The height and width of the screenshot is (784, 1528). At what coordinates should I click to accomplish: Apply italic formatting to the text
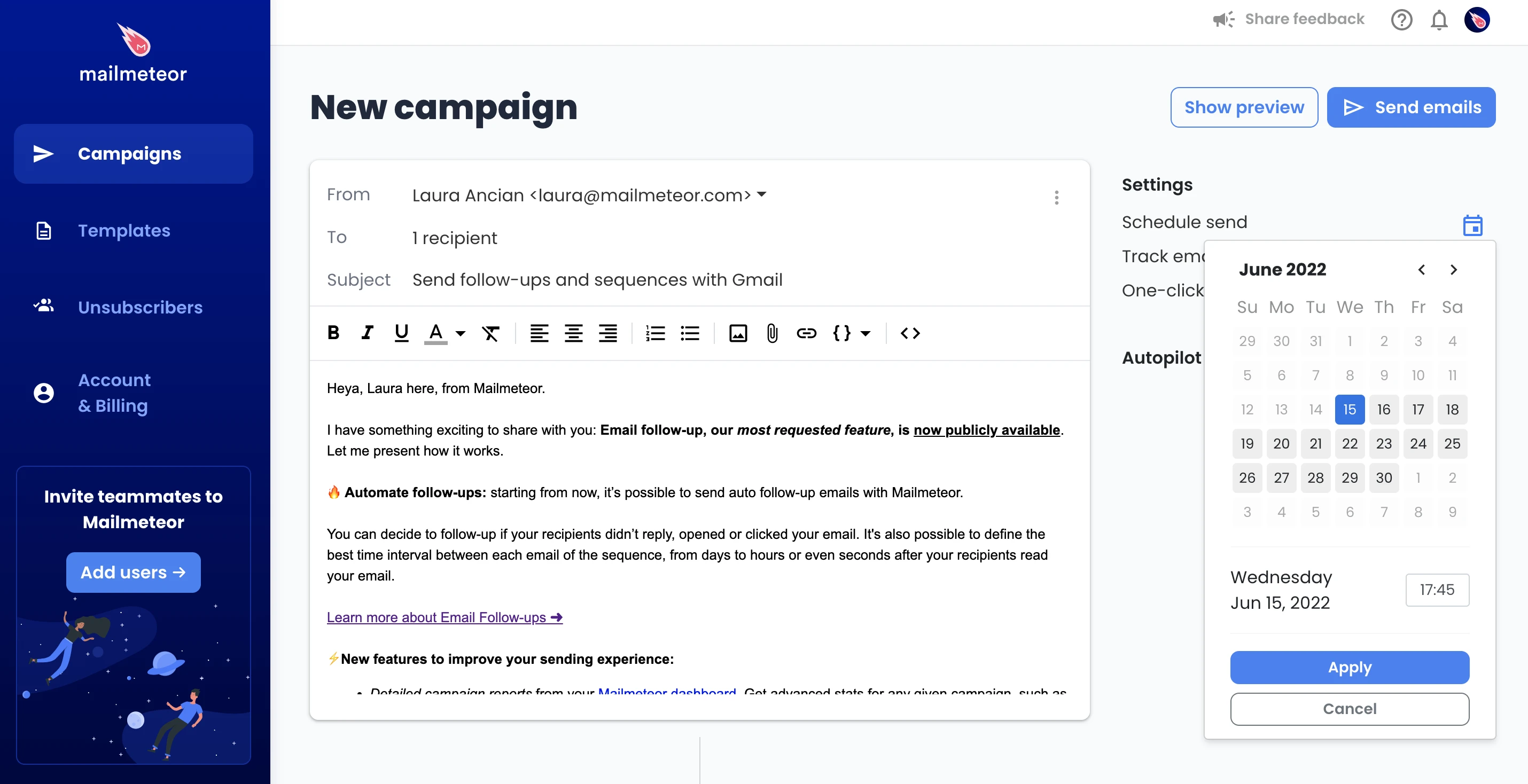tap(367, 333)
